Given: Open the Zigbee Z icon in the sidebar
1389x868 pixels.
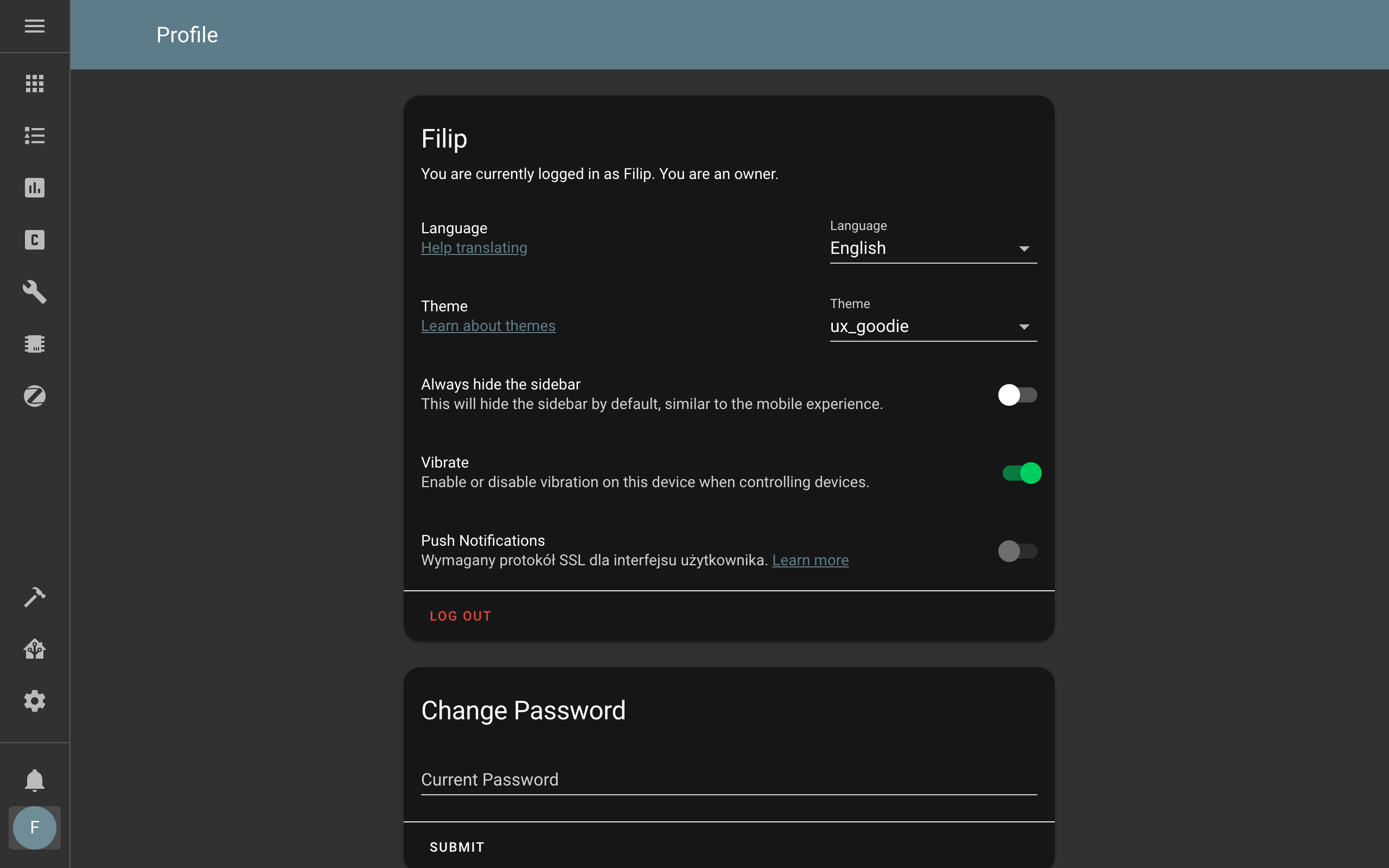Looking at the screenshot, I should [34, 396].
